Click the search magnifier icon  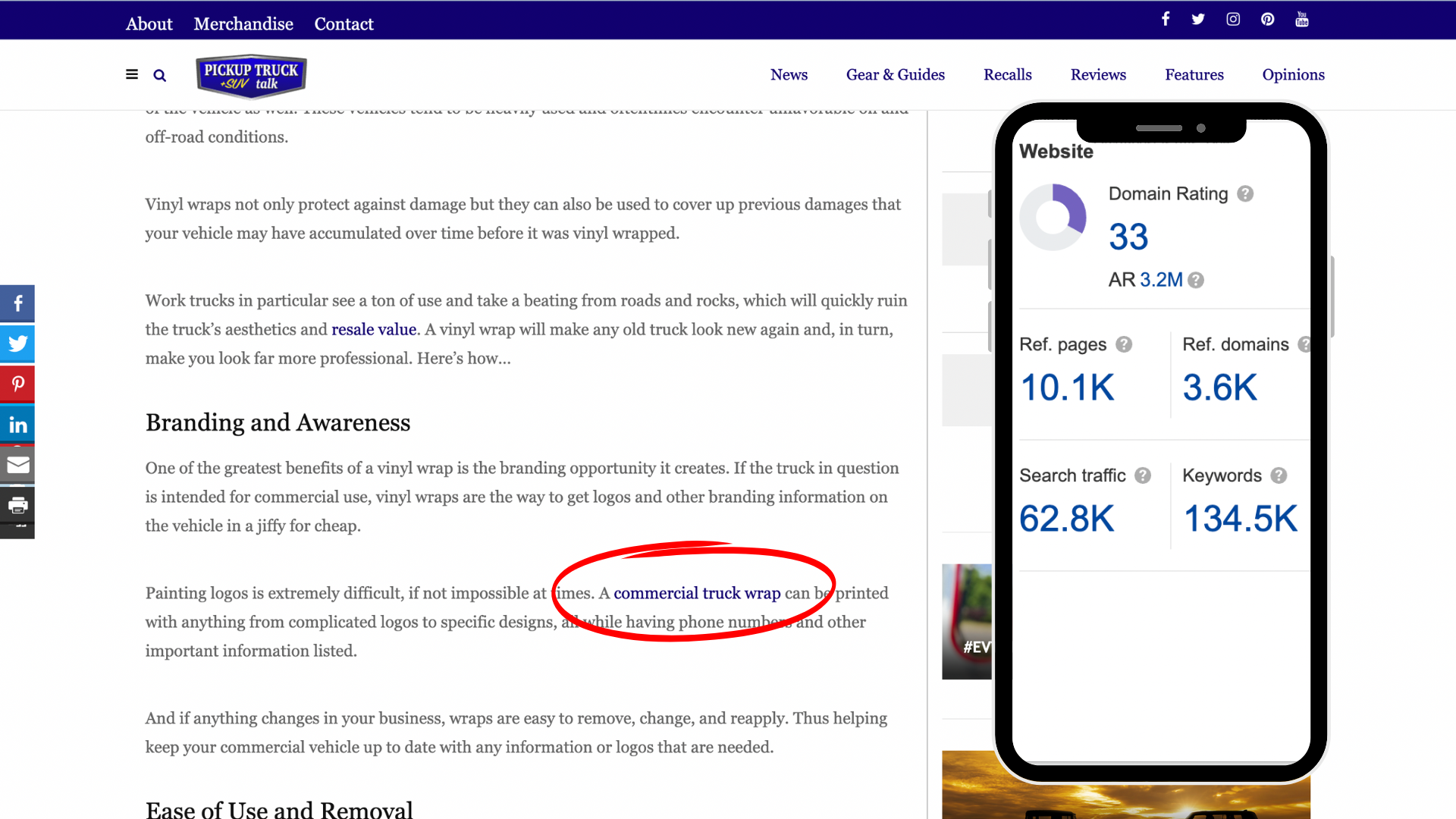(x=159, y=75)
